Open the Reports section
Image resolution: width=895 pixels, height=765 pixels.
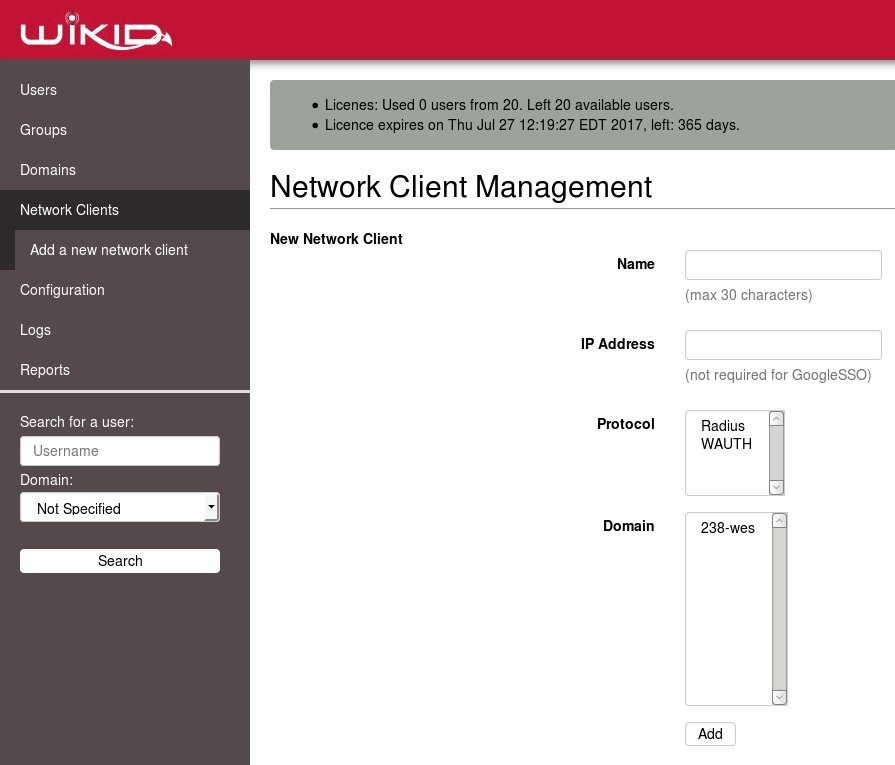pos(45,370)
